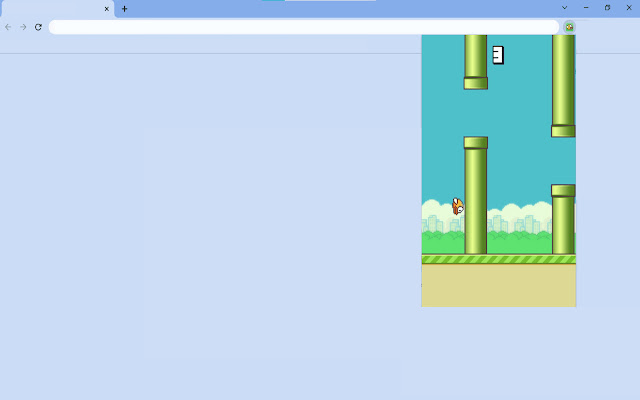Screen dimensions: 640x400
Task: Focus the browser address bar
Action: point(304,27)
